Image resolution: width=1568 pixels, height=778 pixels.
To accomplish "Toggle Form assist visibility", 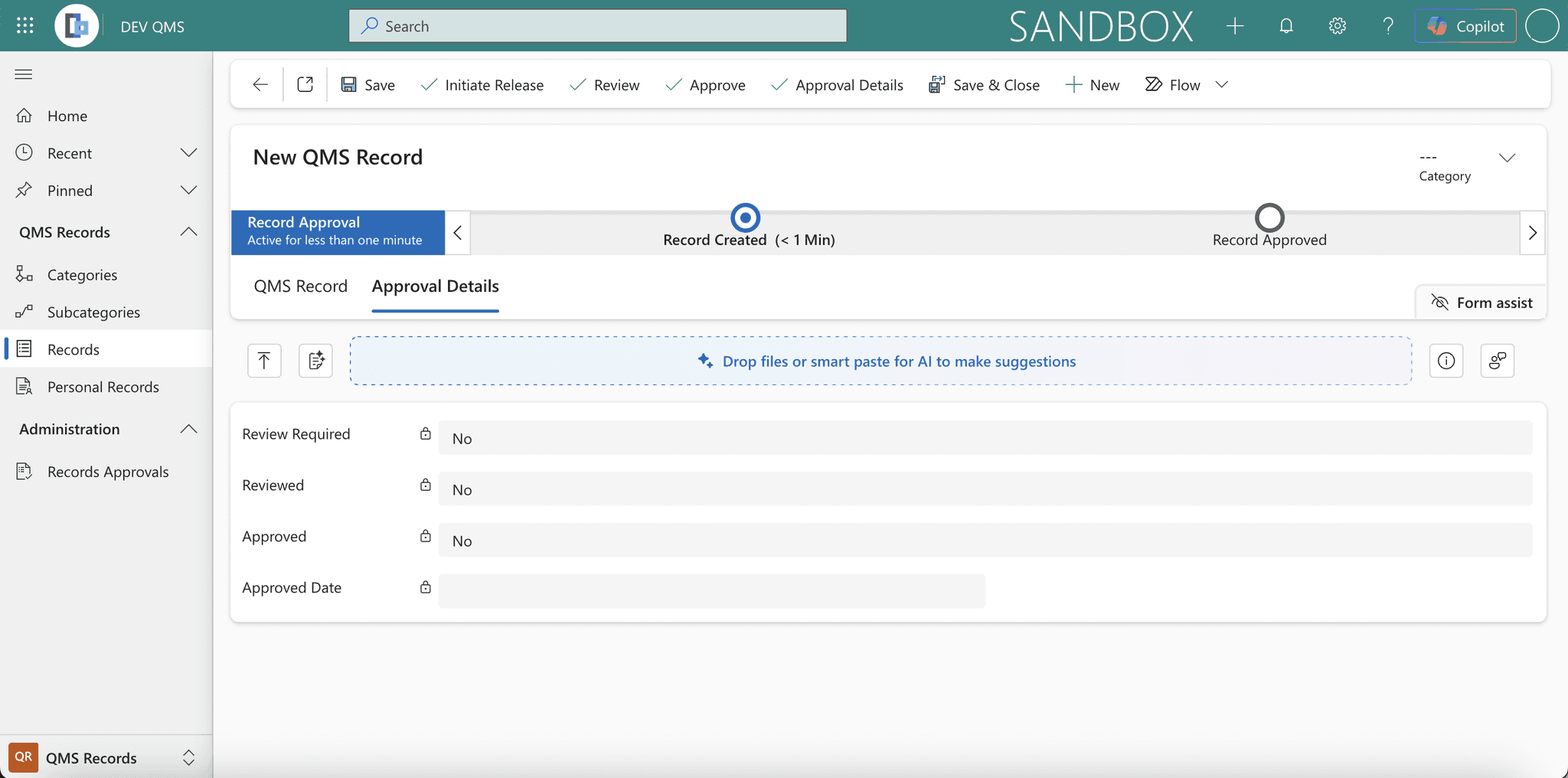I will pos(1481,302).
